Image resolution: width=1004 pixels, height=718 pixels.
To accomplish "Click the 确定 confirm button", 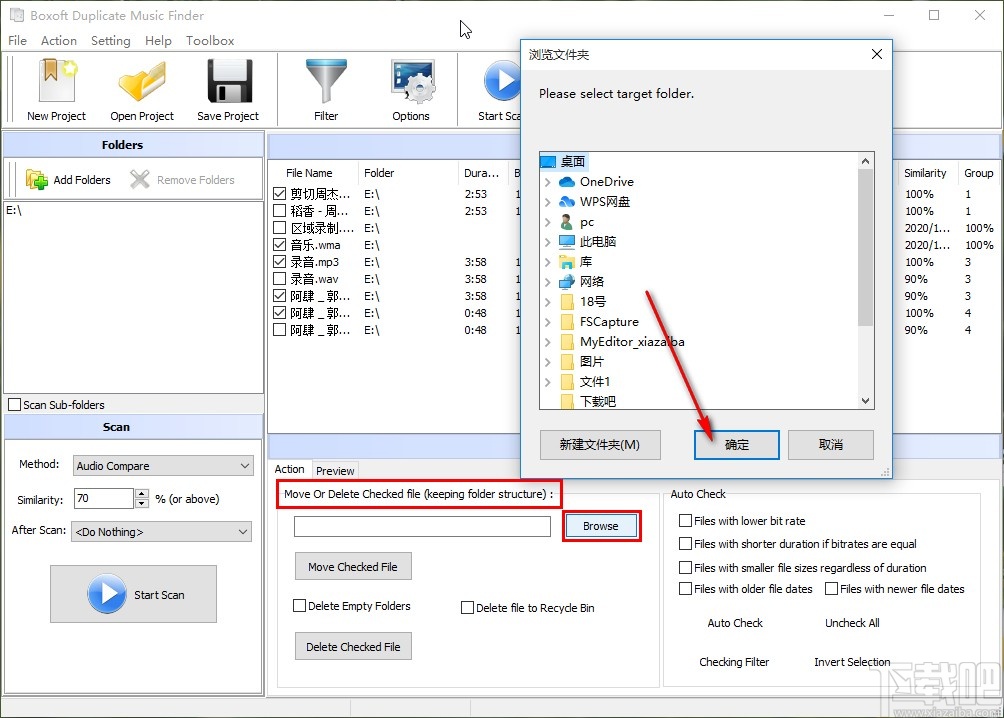I will click(736, 445).
